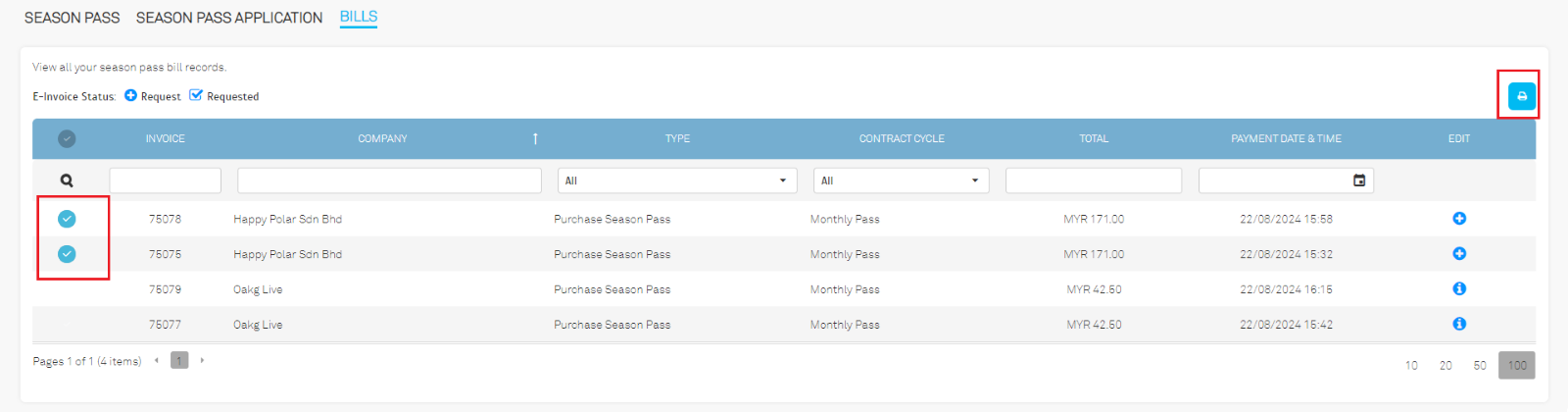Open the Contract Cycle filter dropdown

point(901,180)
